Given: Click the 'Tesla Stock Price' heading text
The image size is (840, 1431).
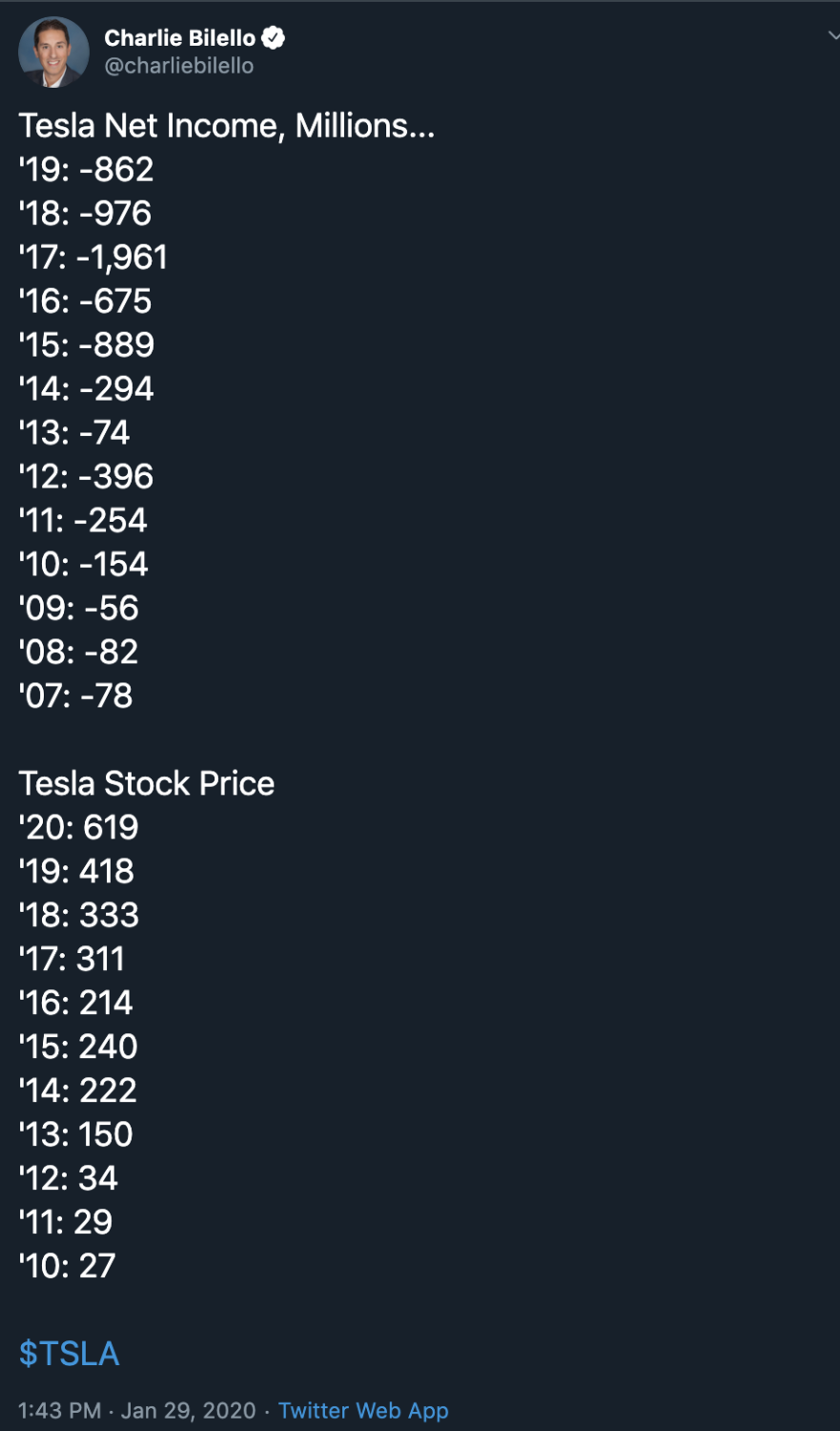Looking at the screenshot, I should (147, 783).
